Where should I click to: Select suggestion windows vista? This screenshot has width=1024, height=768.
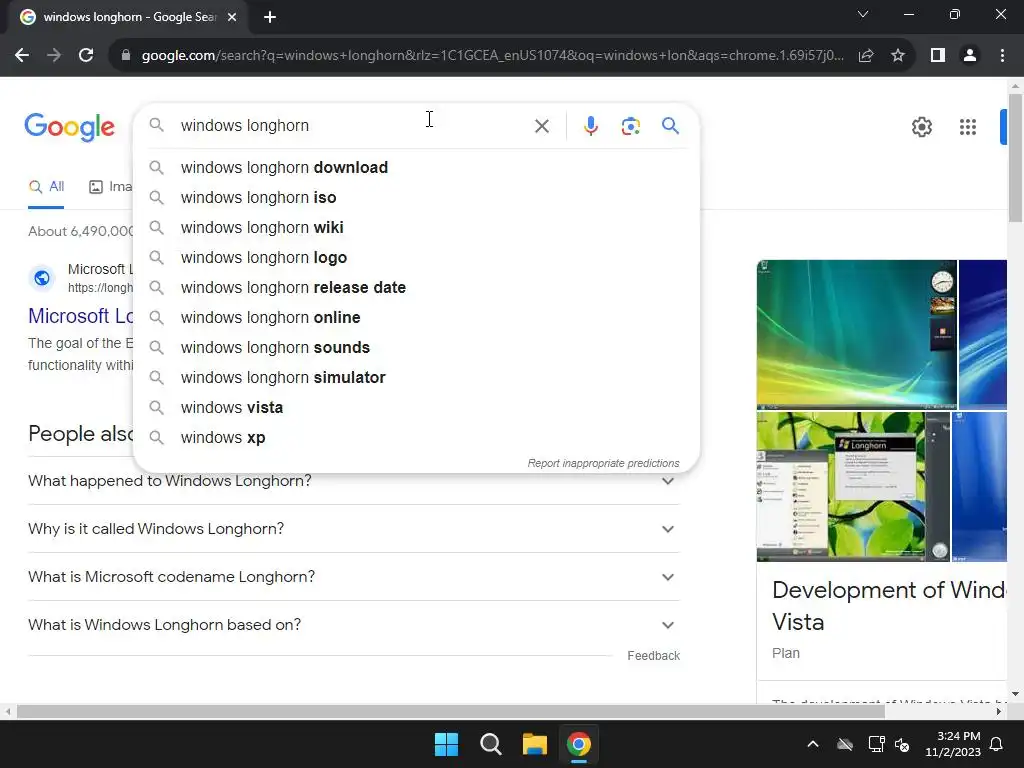(416, 408)
